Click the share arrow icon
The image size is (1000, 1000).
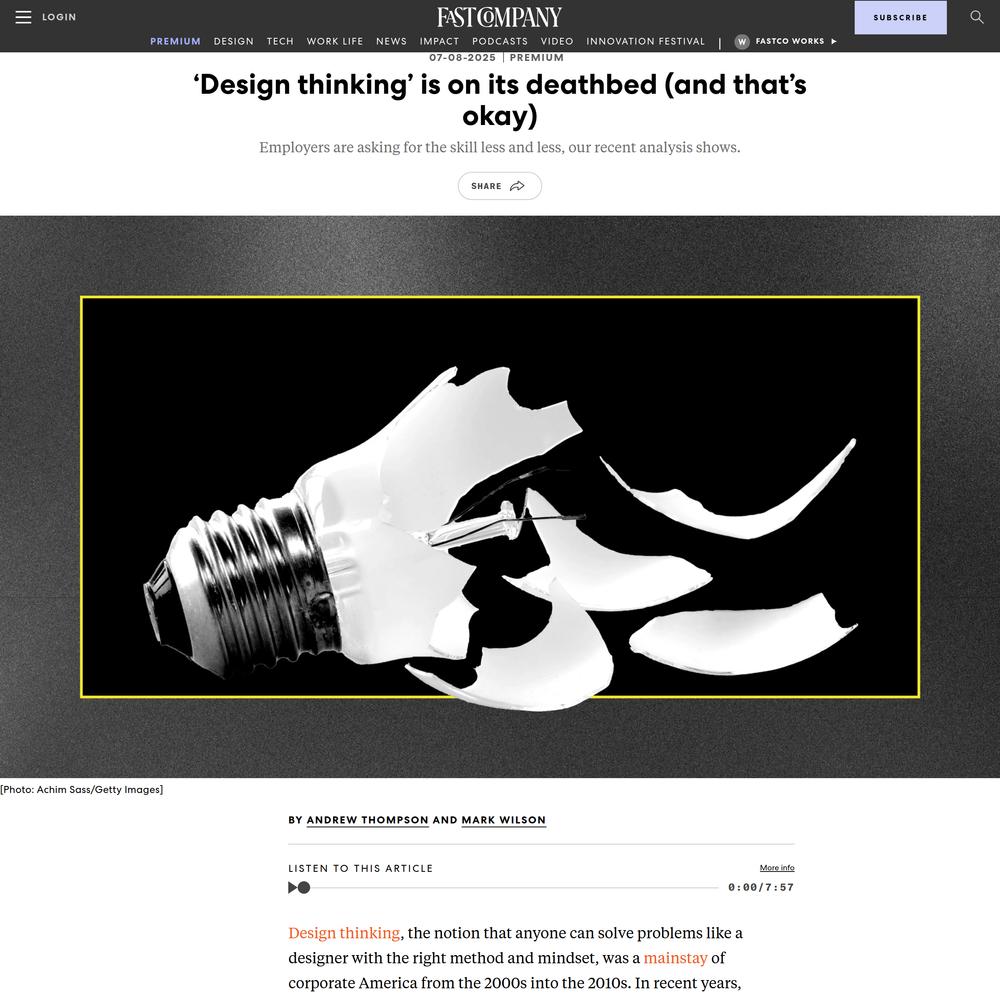(517, 186)
